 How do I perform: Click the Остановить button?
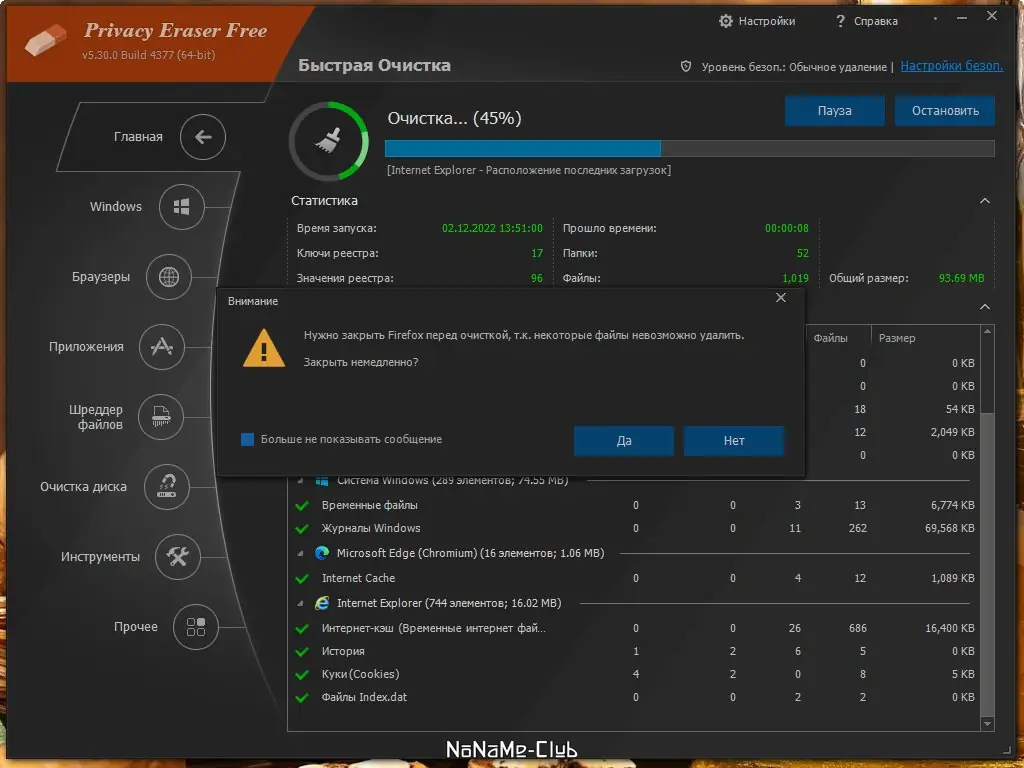(945, 111)
